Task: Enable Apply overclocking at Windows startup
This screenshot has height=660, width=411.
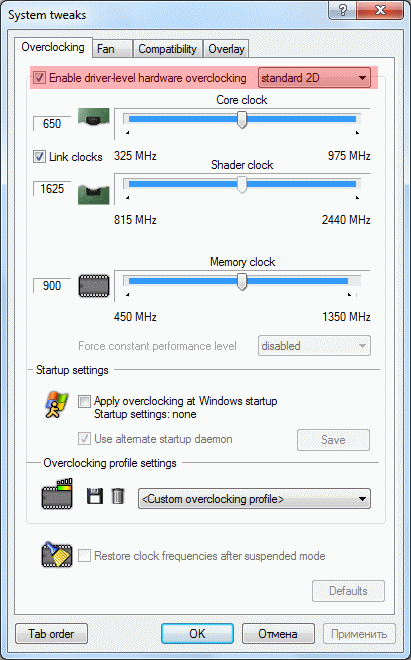Action: 84,402
